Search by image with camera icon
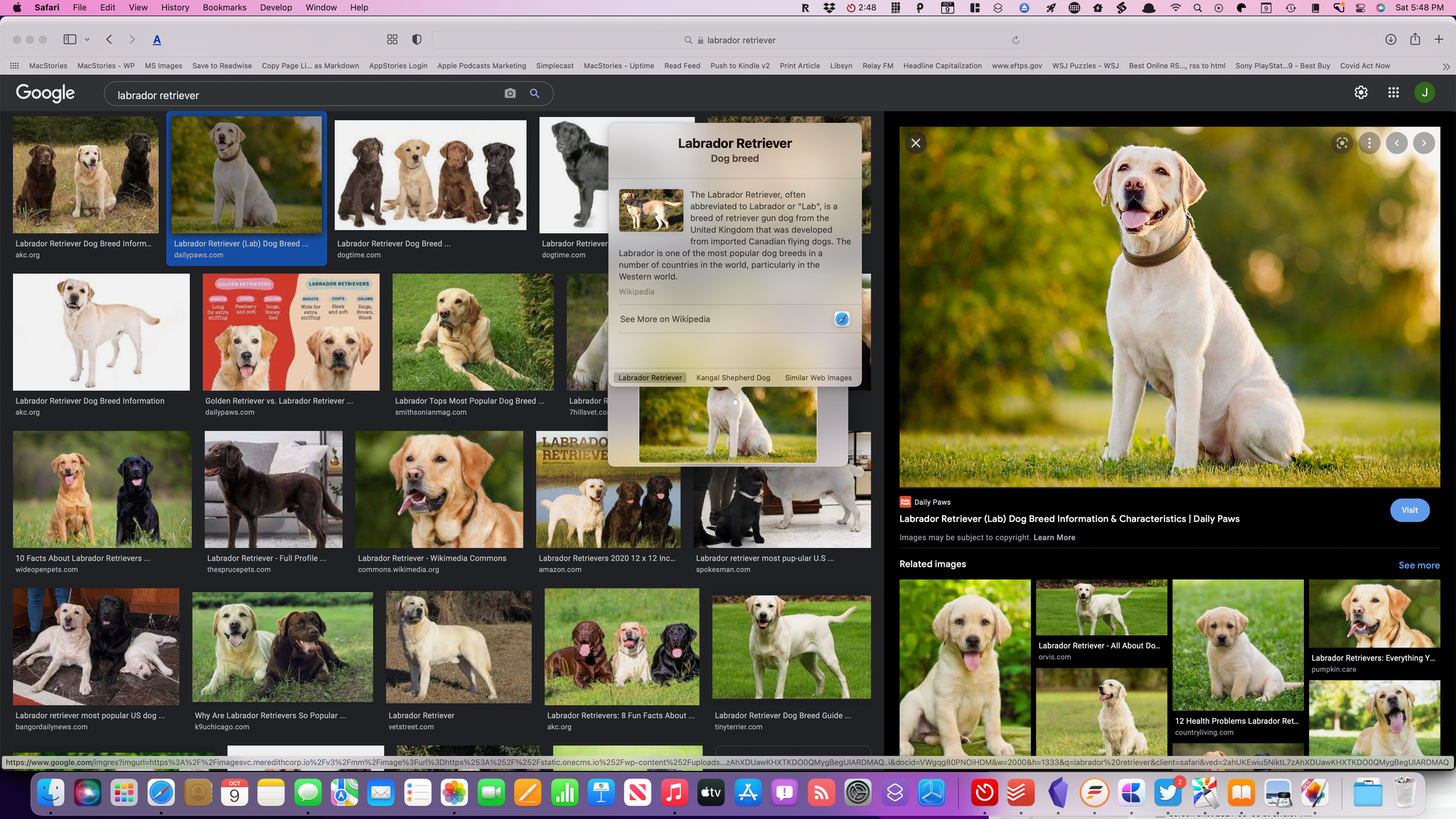 (510, 93)
